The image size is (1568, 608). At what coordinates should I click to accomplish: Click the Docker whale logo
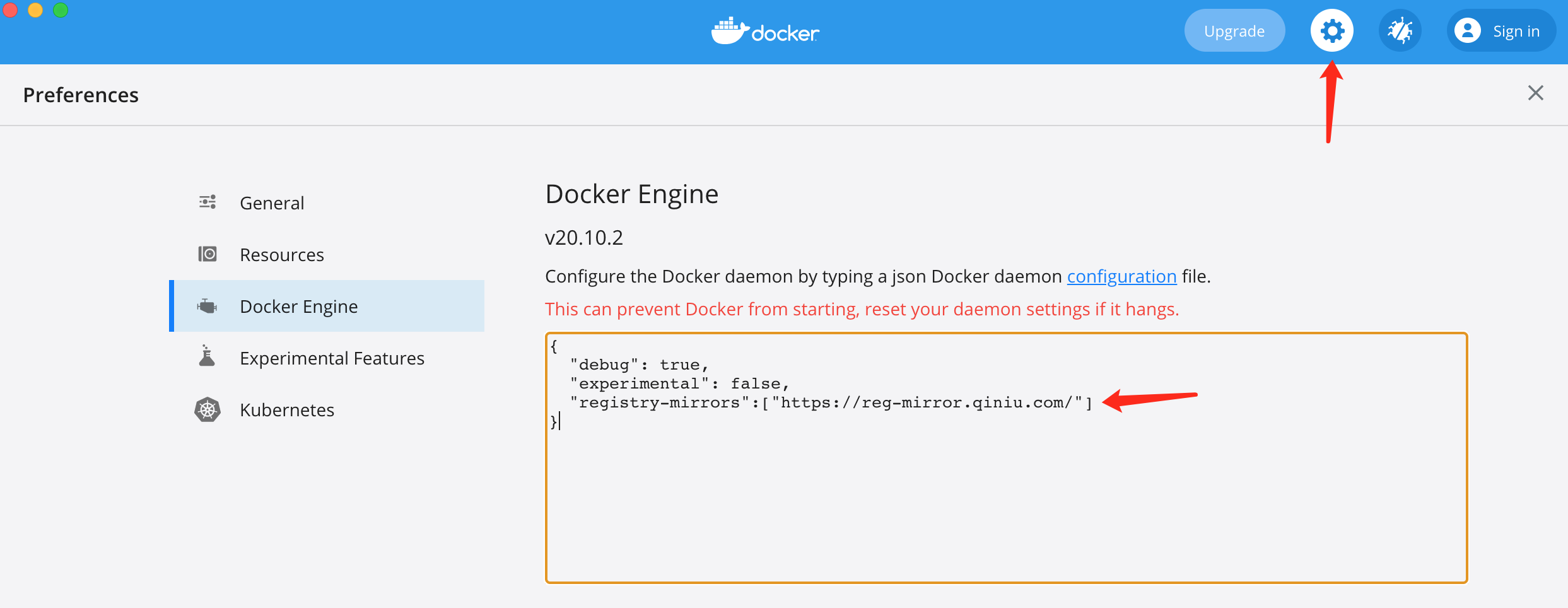point(765,30)
